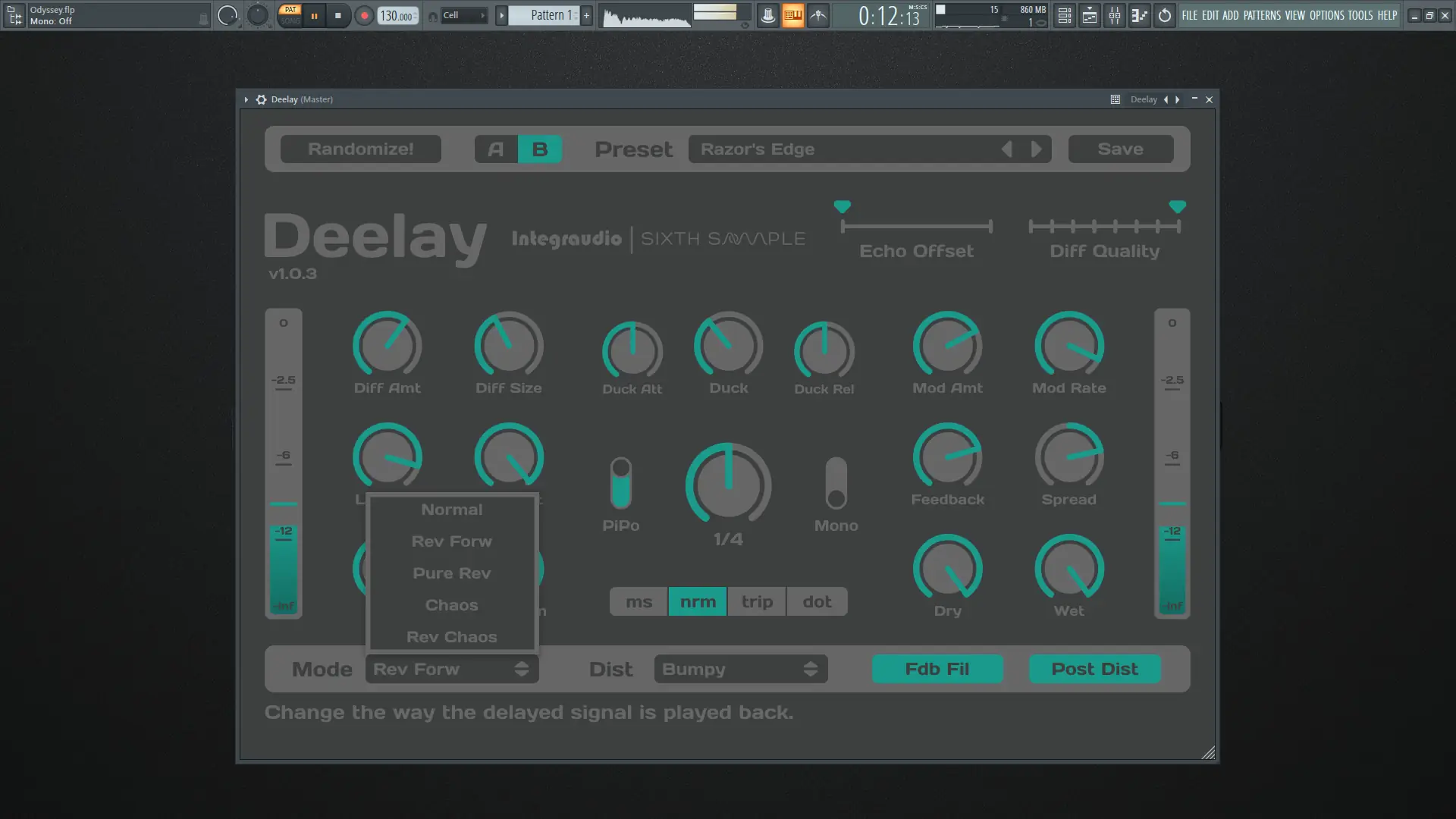The width and height of the screenshot is (1456, 819).
Task: Click the Echo Offset slider track
Action: [x=916, y=226]
